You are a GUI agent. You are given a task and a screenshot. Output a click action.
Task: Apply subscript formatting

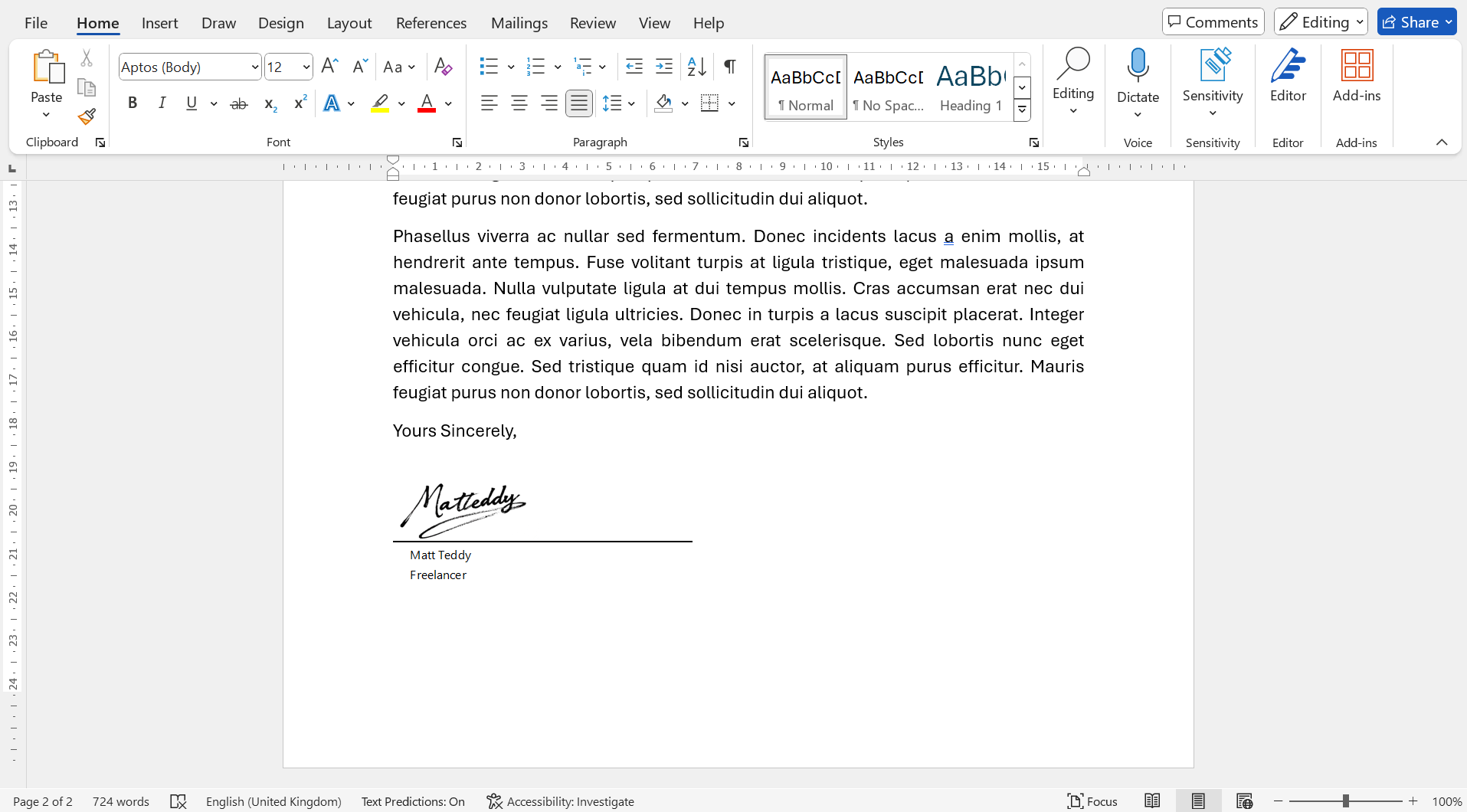pyautogui.click(x=270, y=103)
